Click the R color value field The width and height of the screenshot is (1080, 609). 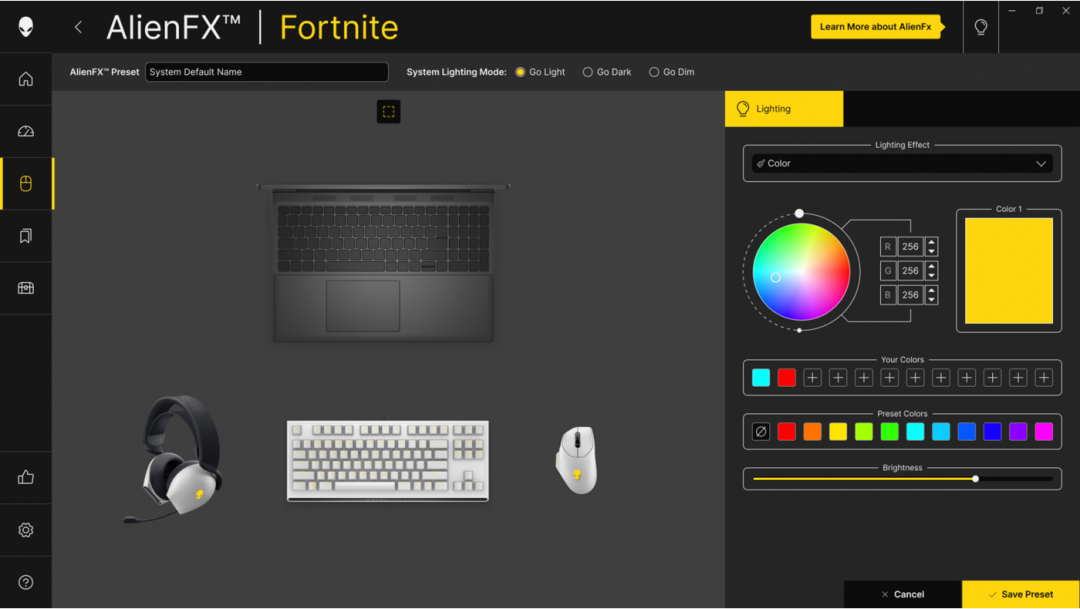click(911, 247)
